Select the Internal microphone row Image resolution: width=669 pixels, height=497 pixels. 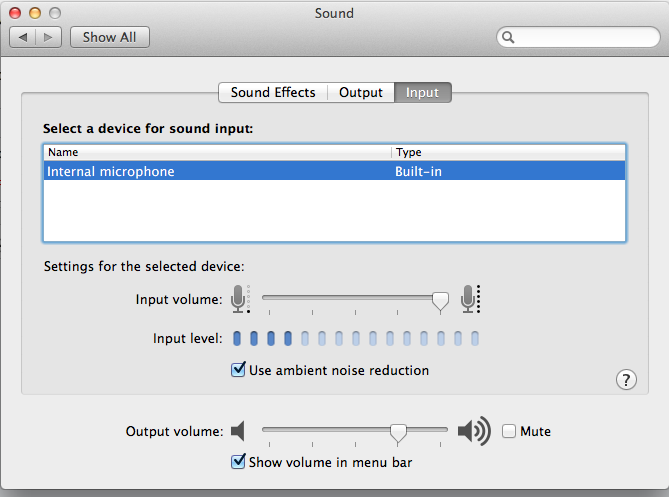[x=334, y=171]
